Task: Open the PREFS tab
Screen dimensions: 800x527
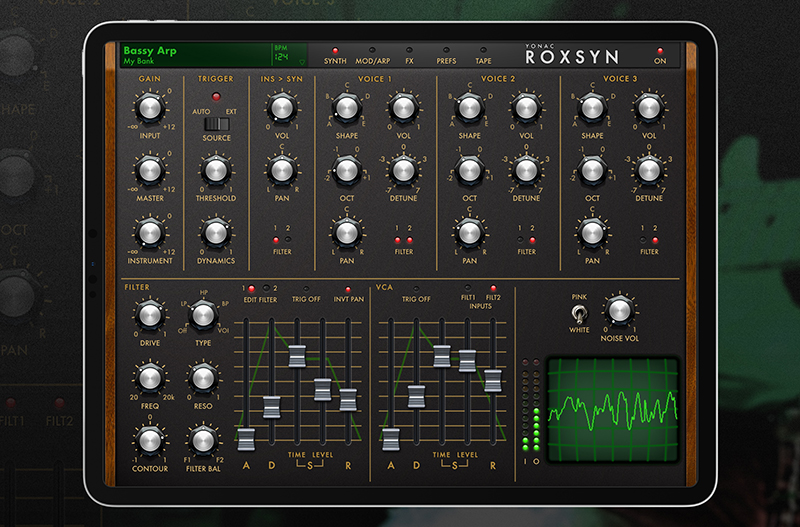Action: click(446, 56)
